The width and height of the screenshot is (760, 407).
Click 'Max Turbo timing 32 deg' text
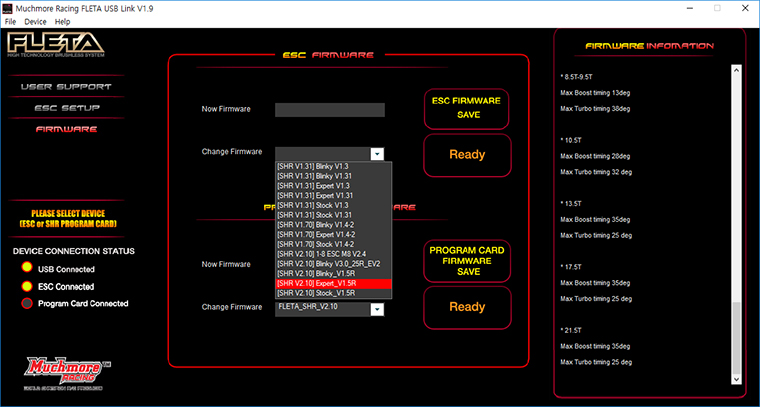[x=596, y=172]
